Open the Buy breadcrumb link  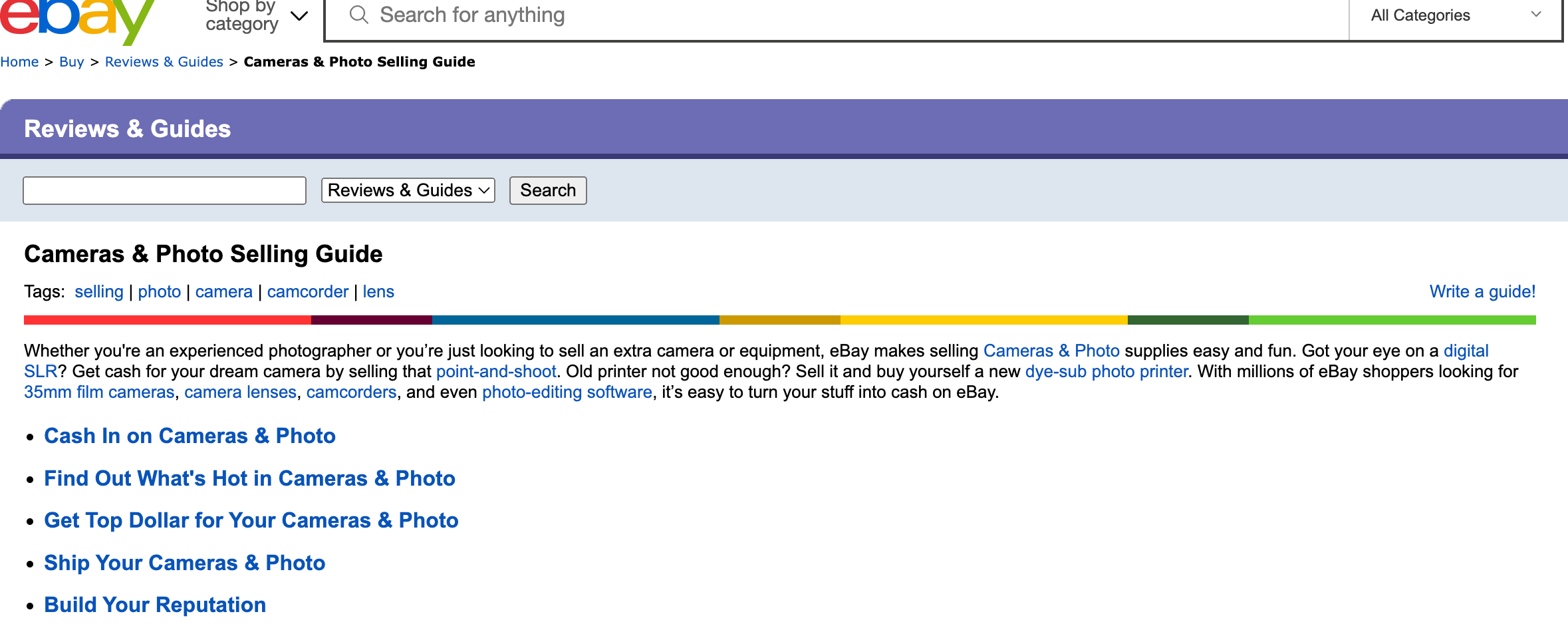71,62
